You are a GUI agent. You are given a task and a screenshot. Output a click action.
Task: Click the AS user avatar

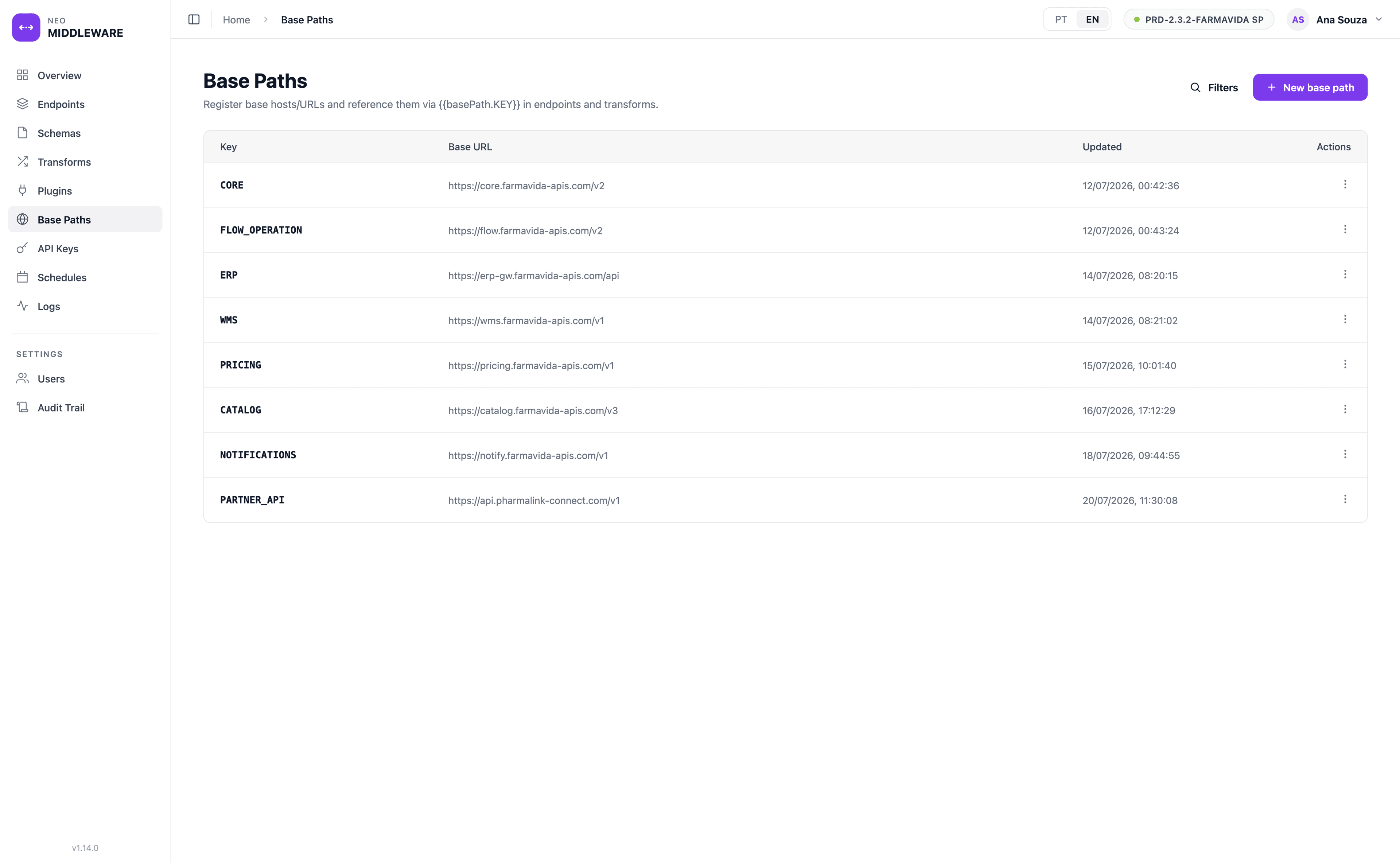[1298, 19]
